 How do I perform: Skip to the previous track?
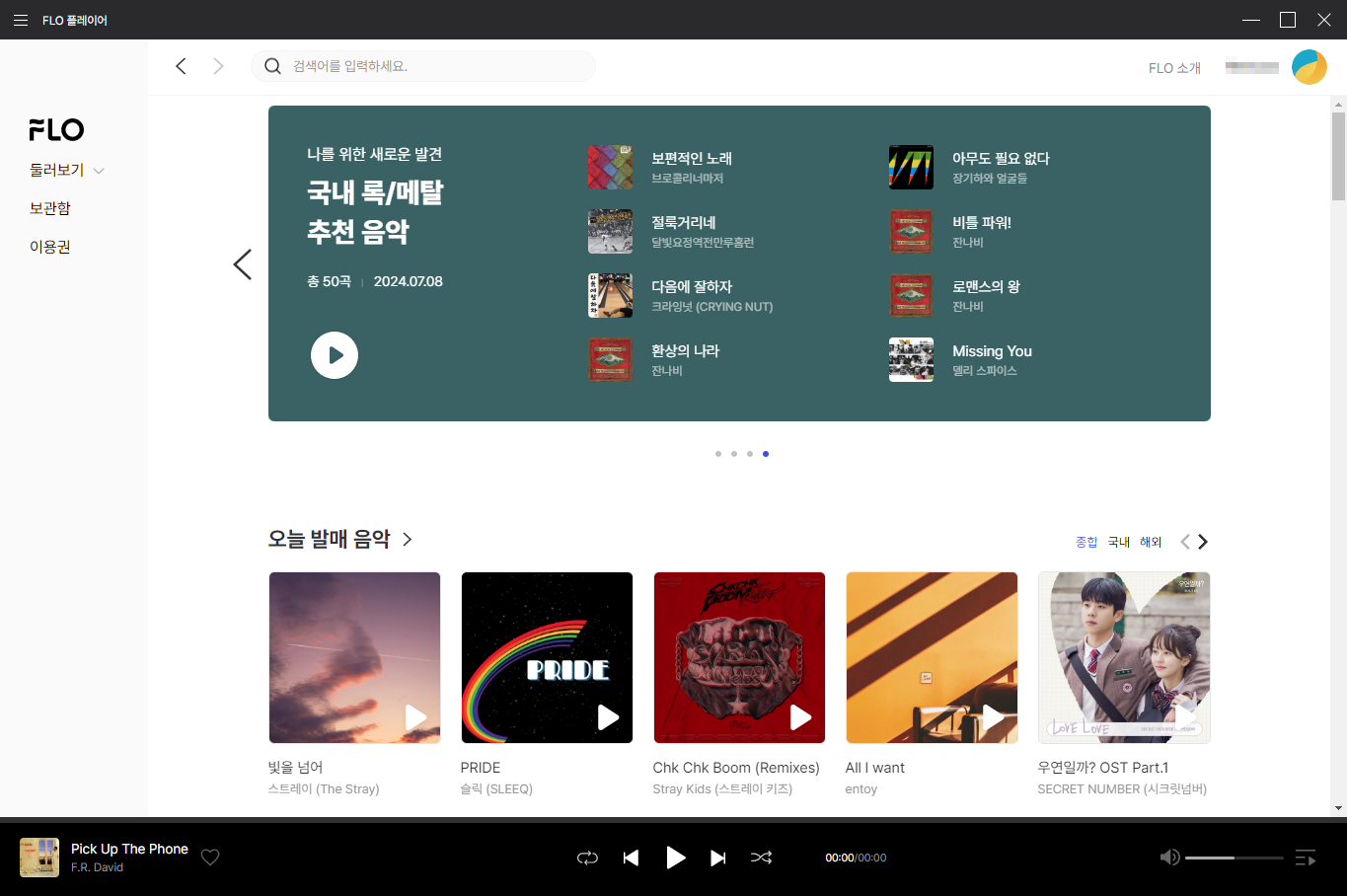click(631, 858)
